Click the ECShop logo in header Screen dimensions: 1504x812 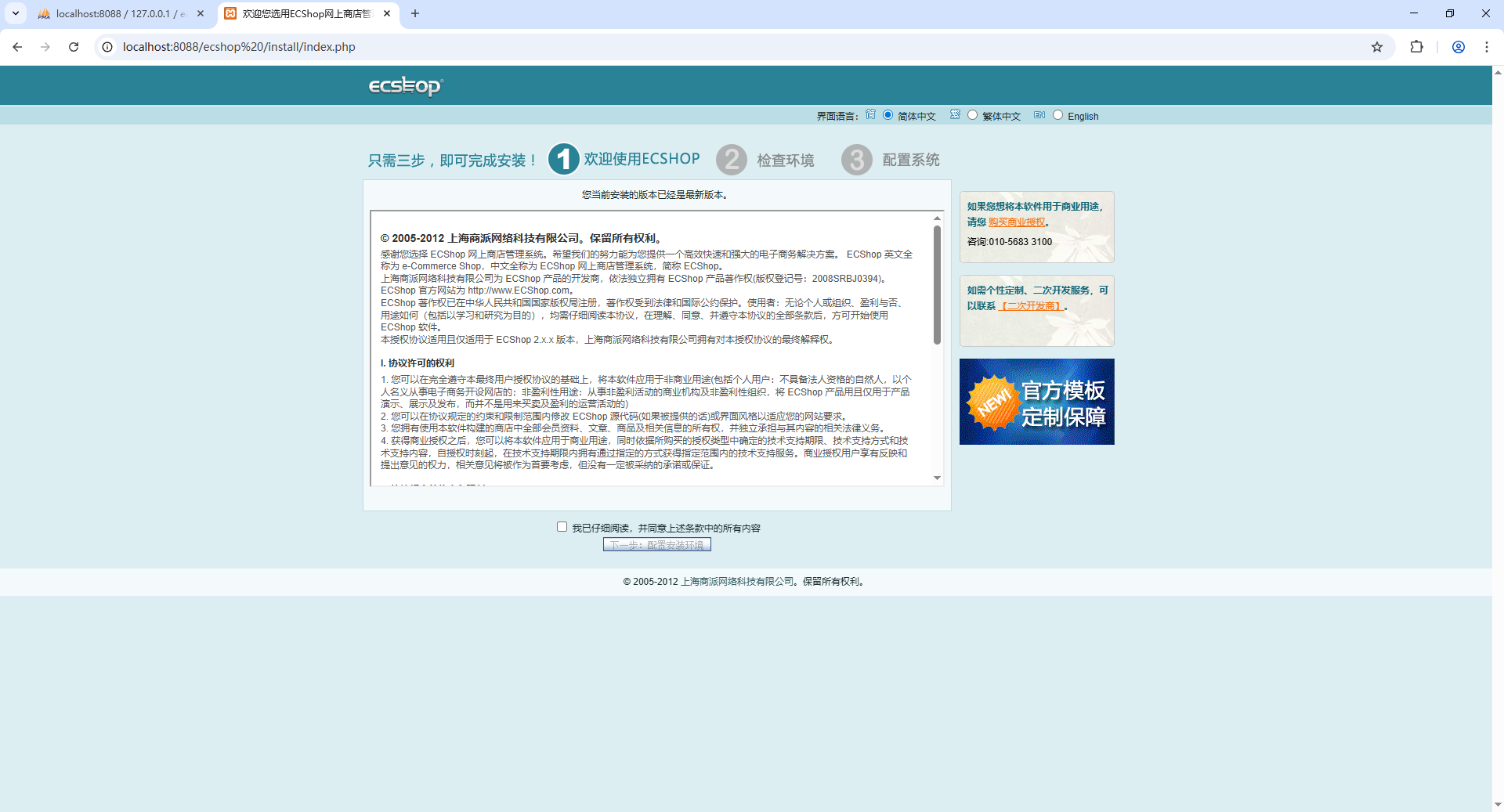point(406,85)
